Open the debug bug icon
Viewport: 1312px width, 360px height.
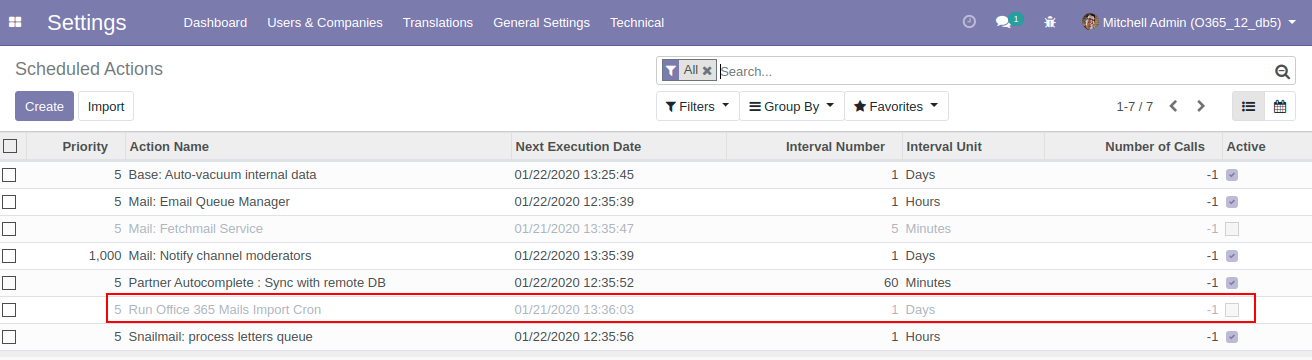point(1050,22)
